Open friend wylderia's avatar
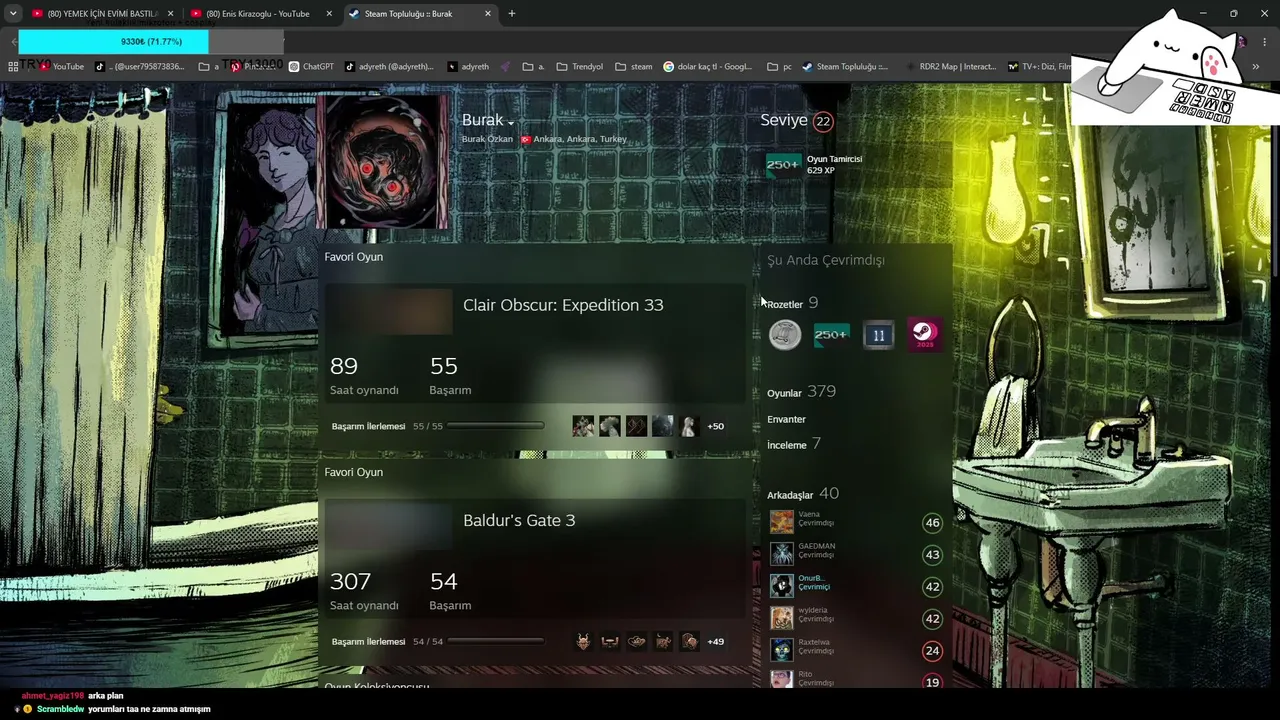The width and height of the screenshot is (1280, 720). tap(782, 618)
